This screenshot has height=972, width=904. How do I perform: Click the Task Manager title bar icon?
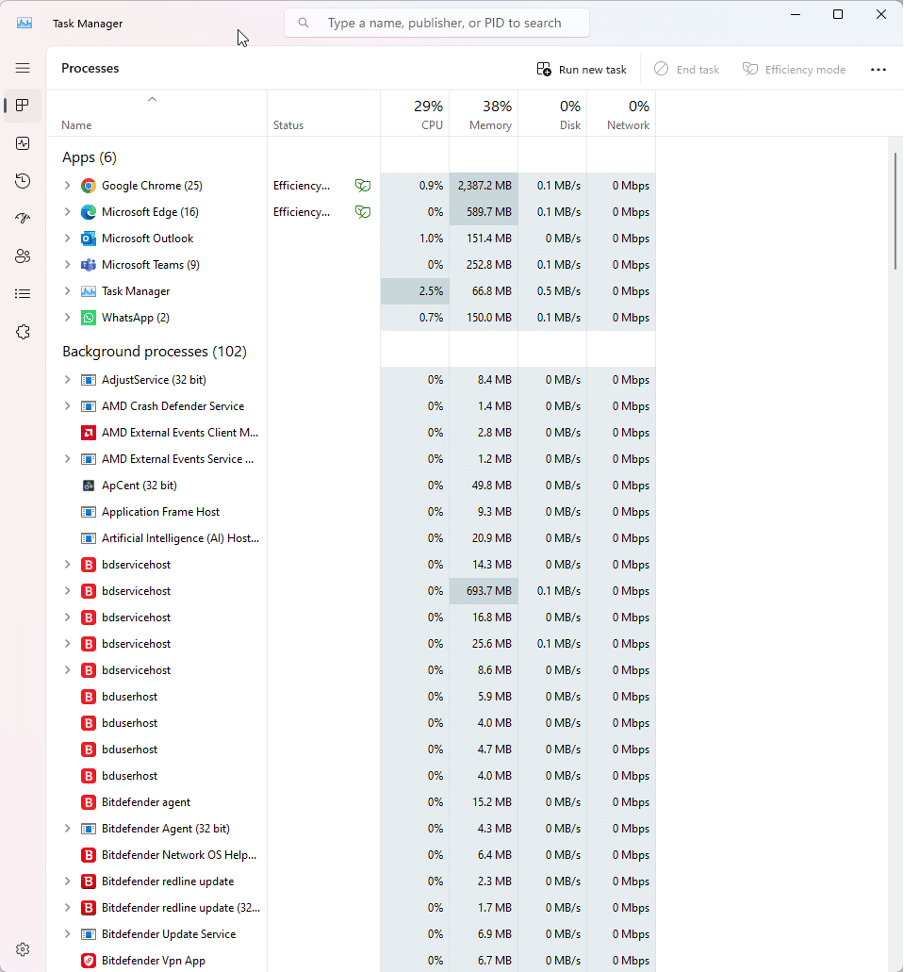click(24, 23)
